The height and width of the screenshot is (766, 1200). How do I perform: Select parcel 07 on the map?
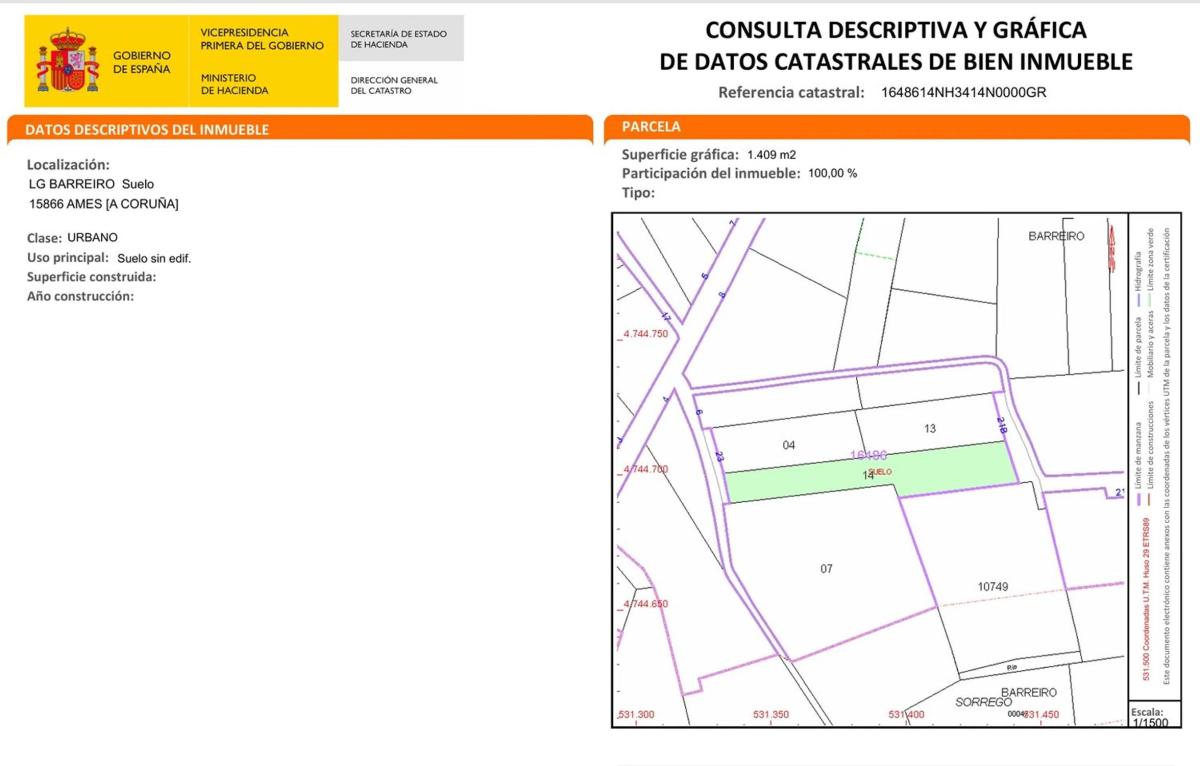click(826, 569)
